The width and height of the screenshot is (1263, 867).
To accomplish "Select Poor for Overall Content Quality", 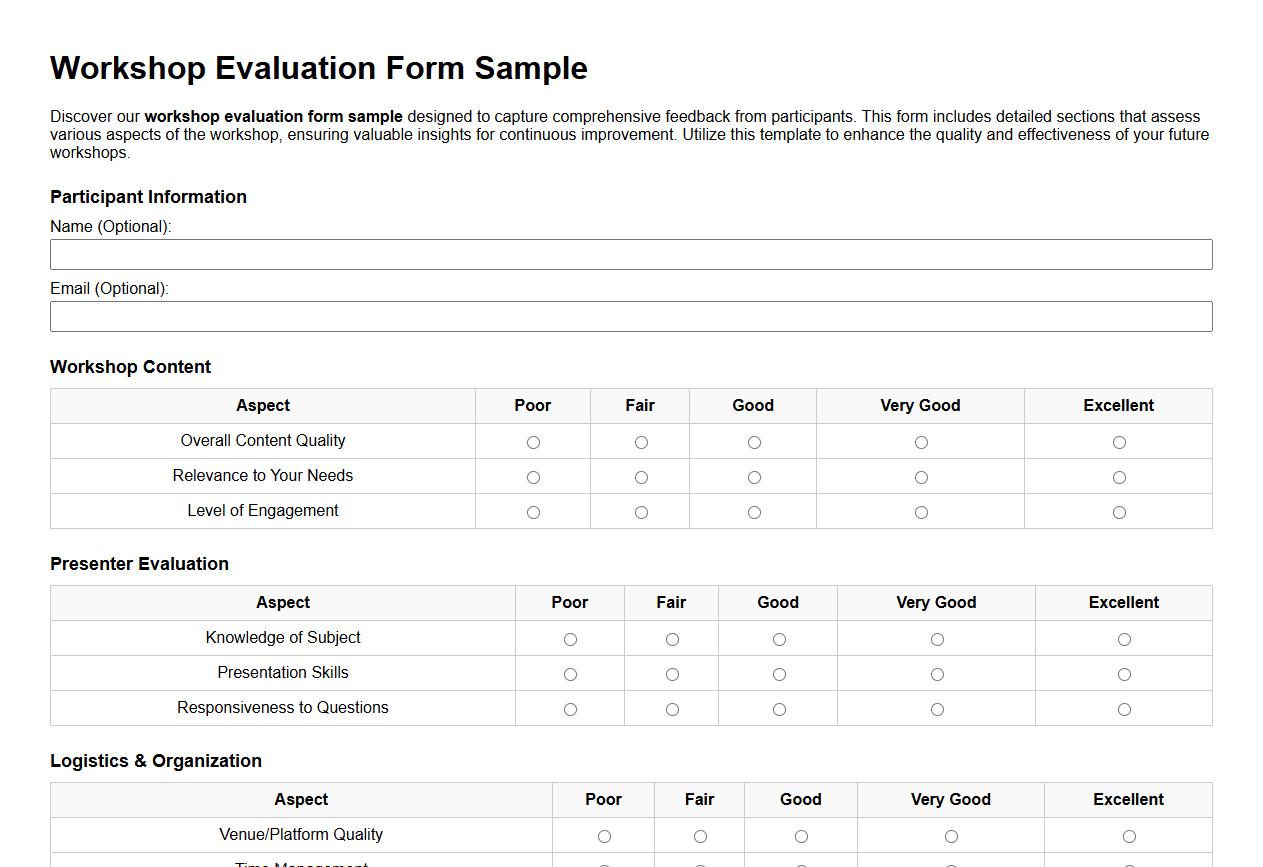I will [x=533, y=441].
